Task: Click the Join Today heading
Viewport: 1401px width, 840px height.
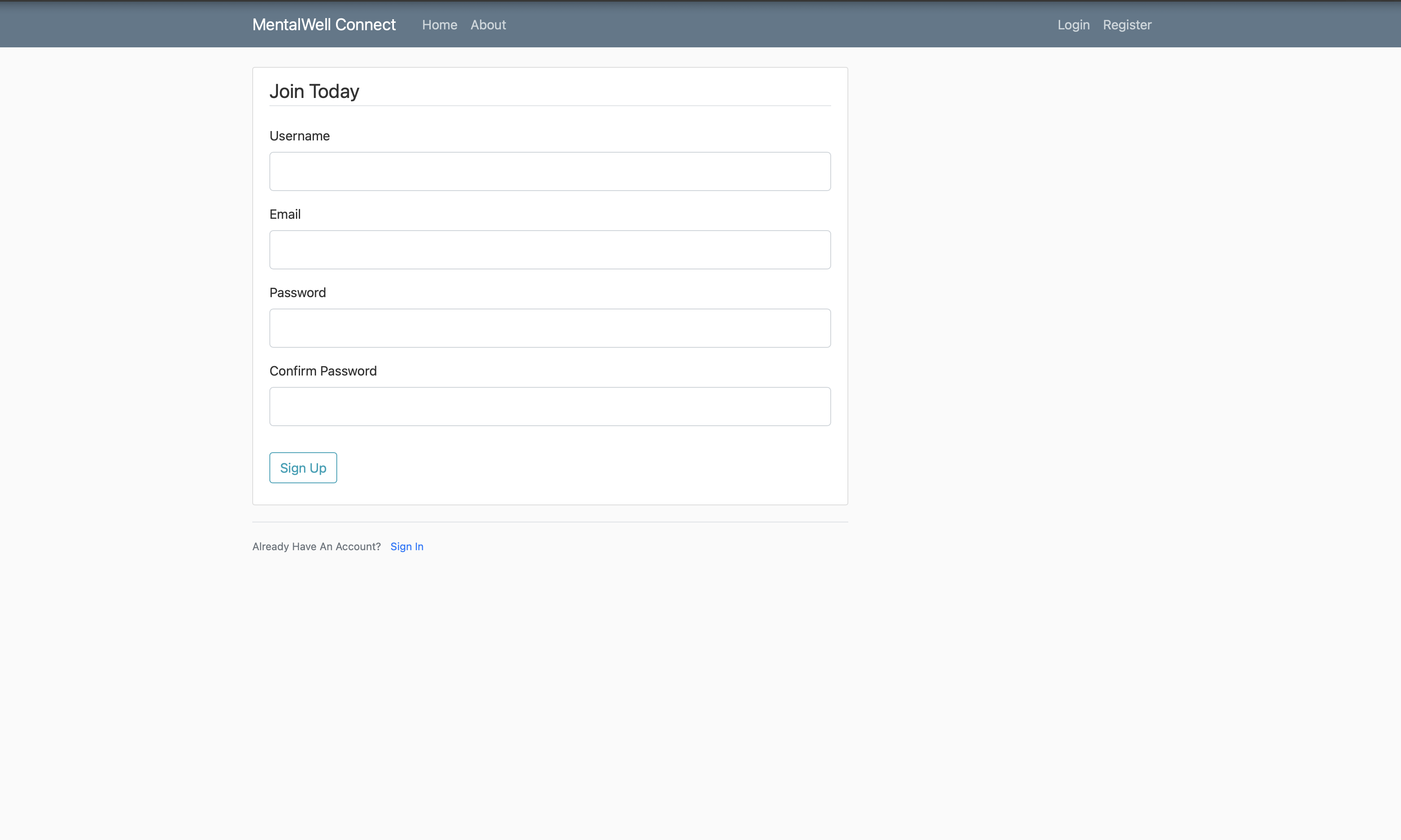Action: (x=314, y=91)
